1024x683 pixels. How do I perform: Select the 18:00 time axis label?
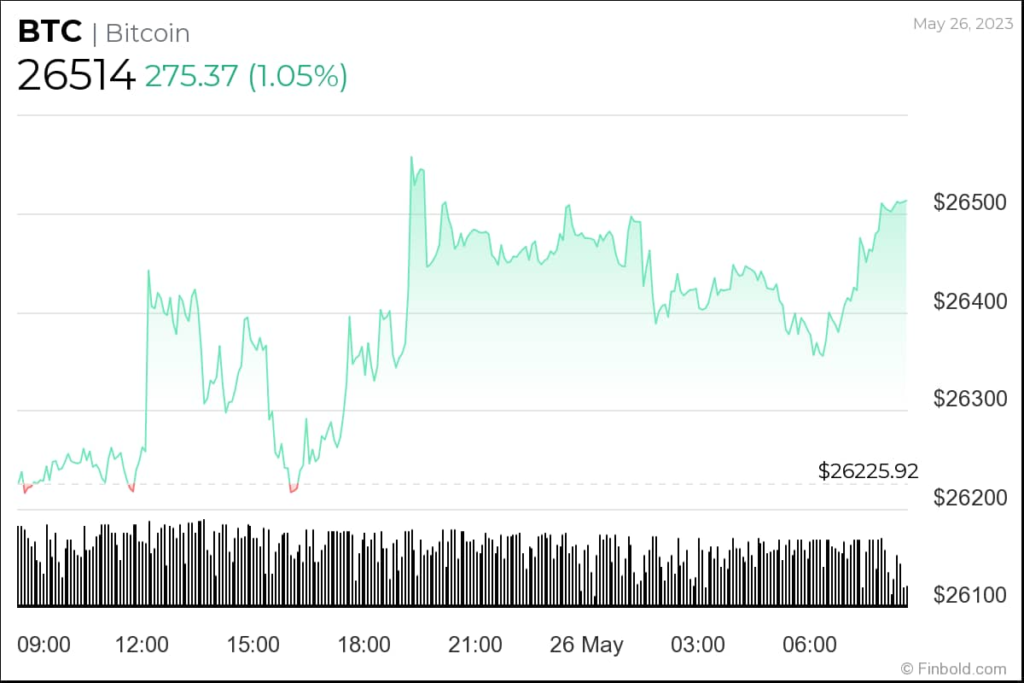364,645
